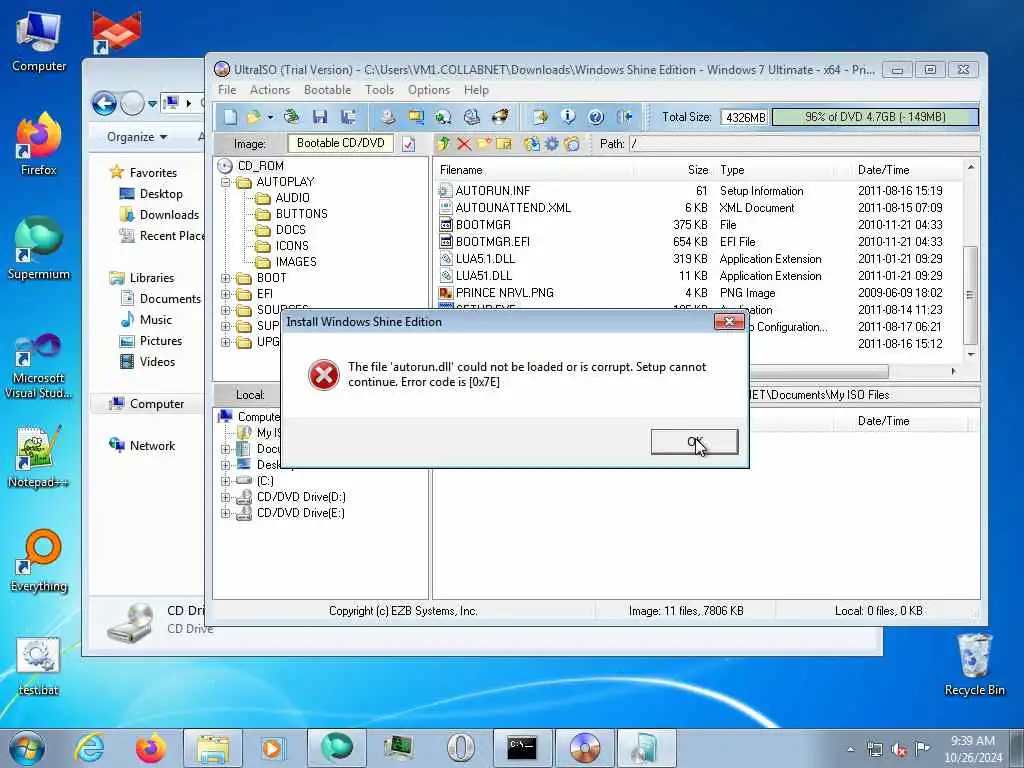Click the Back button in Explorer window
The height and width of the screenshot is (768, 1024).
click(104, 103)
